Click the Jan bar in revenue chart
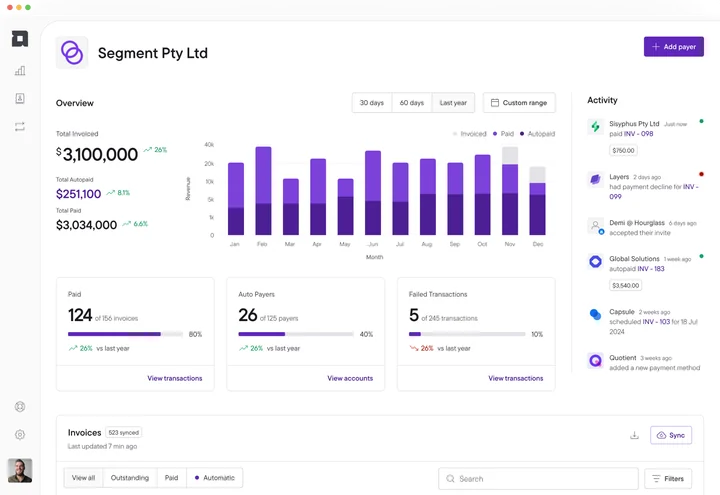The width and height of the screenshot is (720, 495). [x=236, y=199]
